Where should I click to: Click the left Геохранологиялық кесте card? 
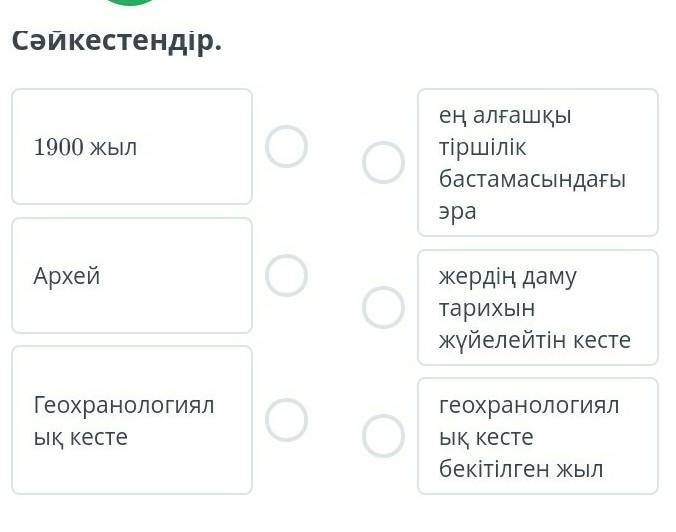pyautogui.click(x=131, y=420)
